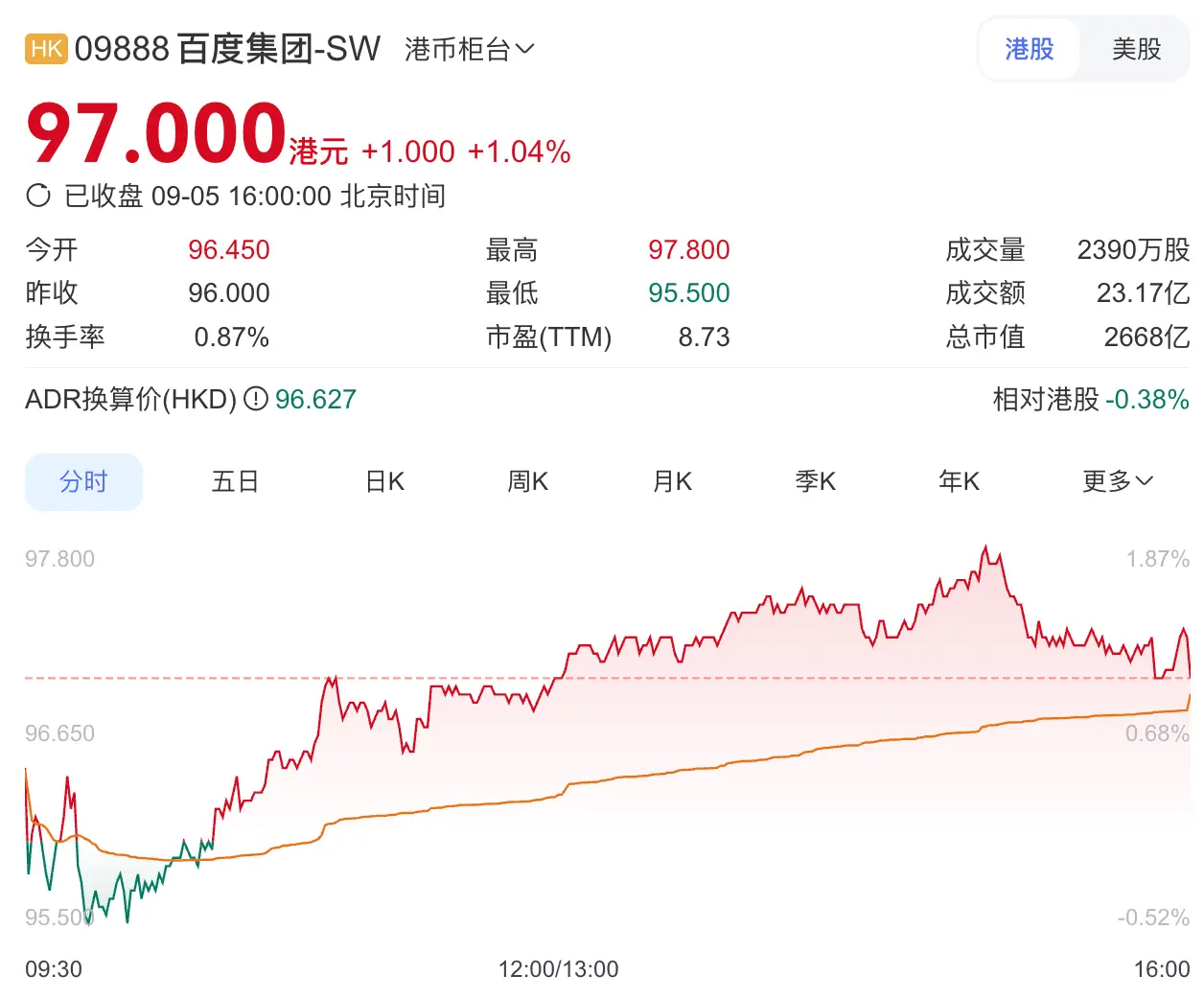Select the 周K chart tab
Viewport: 1204px width, 999px height.
(x=526, y=482)
